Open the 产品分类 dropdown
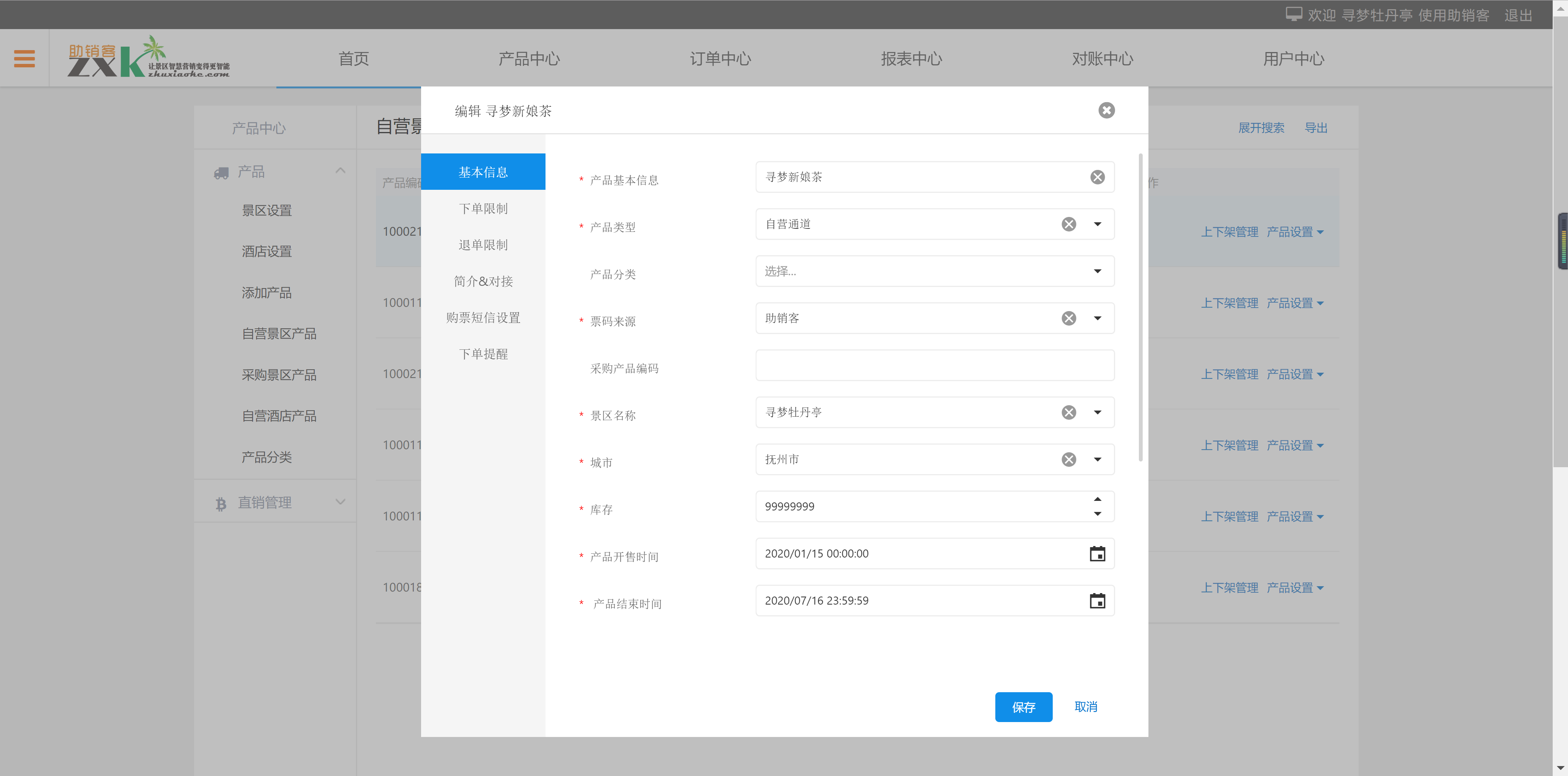 [934, 271]
